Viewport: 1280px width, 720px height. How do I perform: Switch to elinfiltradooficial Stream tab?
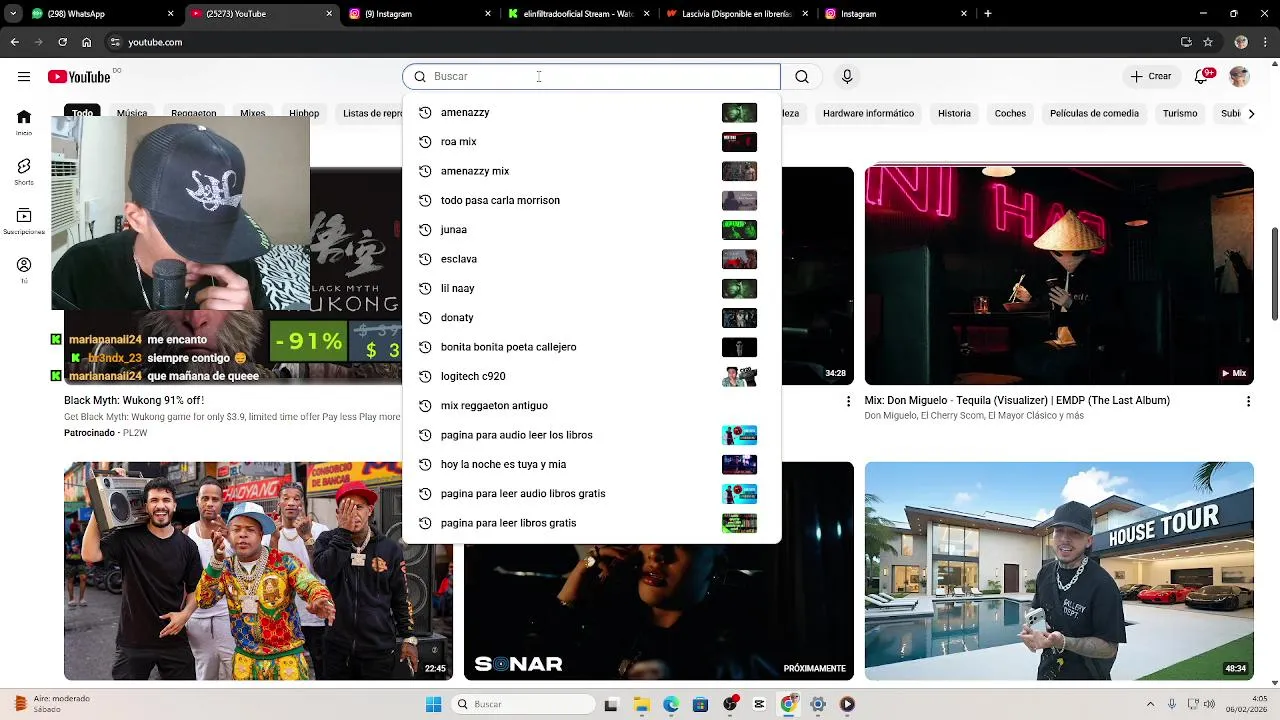pos(579,14)
